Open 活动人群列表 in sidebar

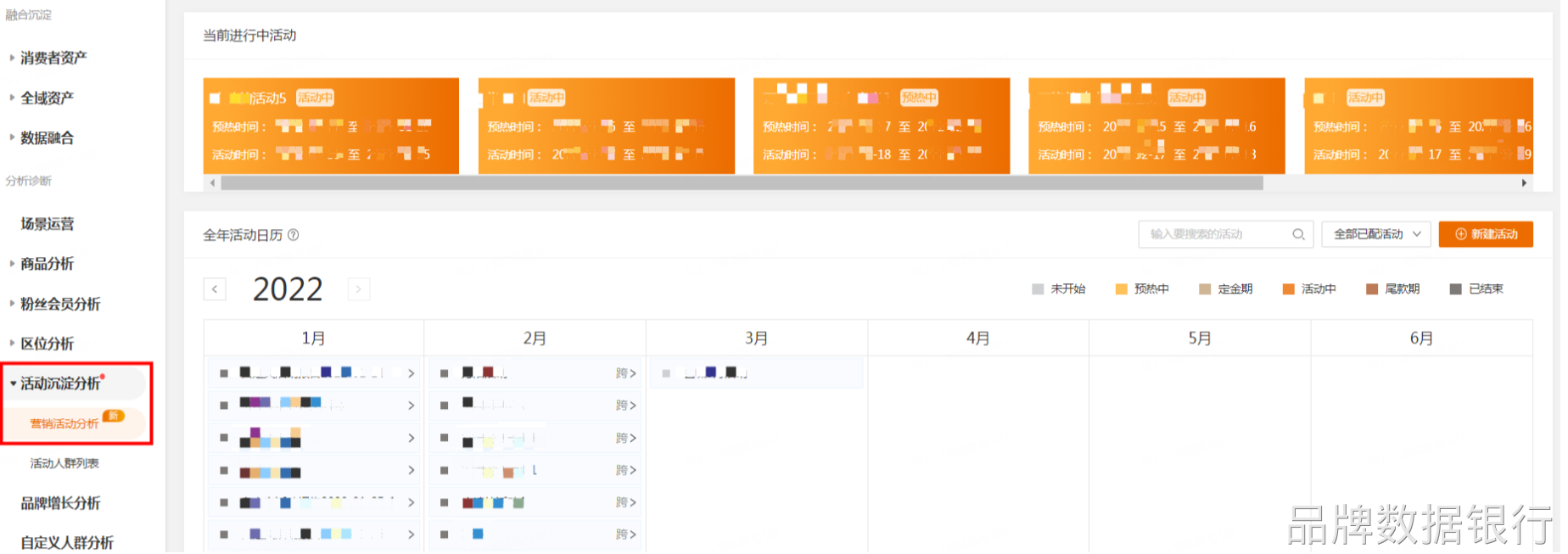64,464
